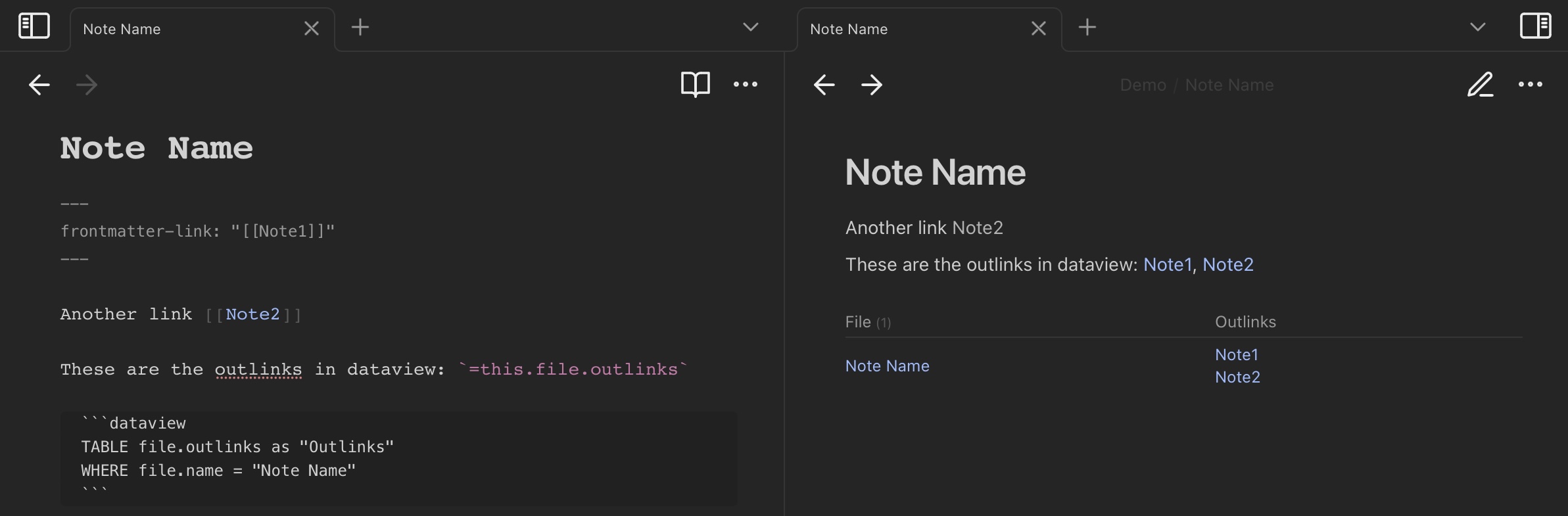Open Note2 in inline outlinks sentence

(1228, 264)
